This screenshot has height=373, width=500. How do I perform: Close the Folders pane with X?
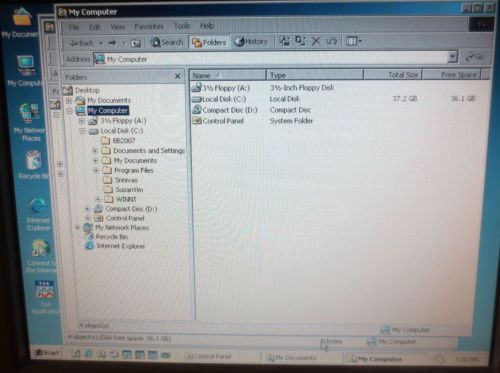click(x=178, y=76)
